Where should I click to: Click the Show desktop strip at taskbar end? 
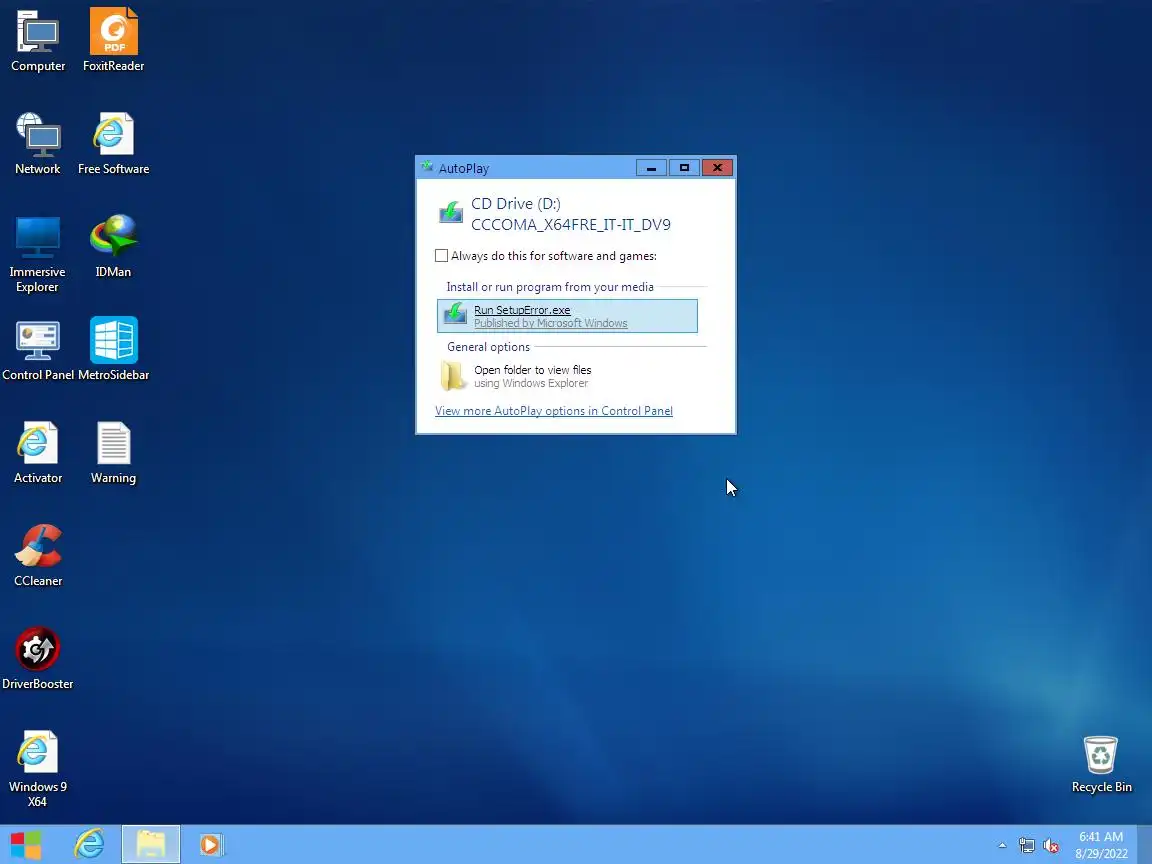(1145, 845)
